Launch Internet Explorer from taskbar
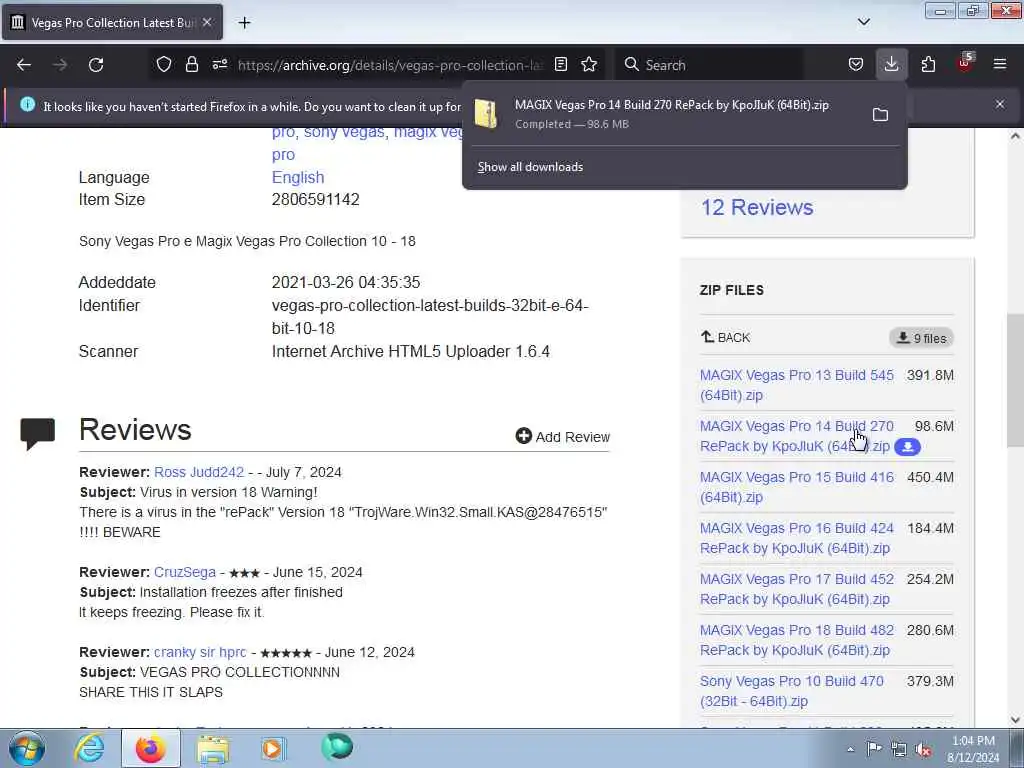The width and height of the screenshot is (1024, 768). click(89, 748)
